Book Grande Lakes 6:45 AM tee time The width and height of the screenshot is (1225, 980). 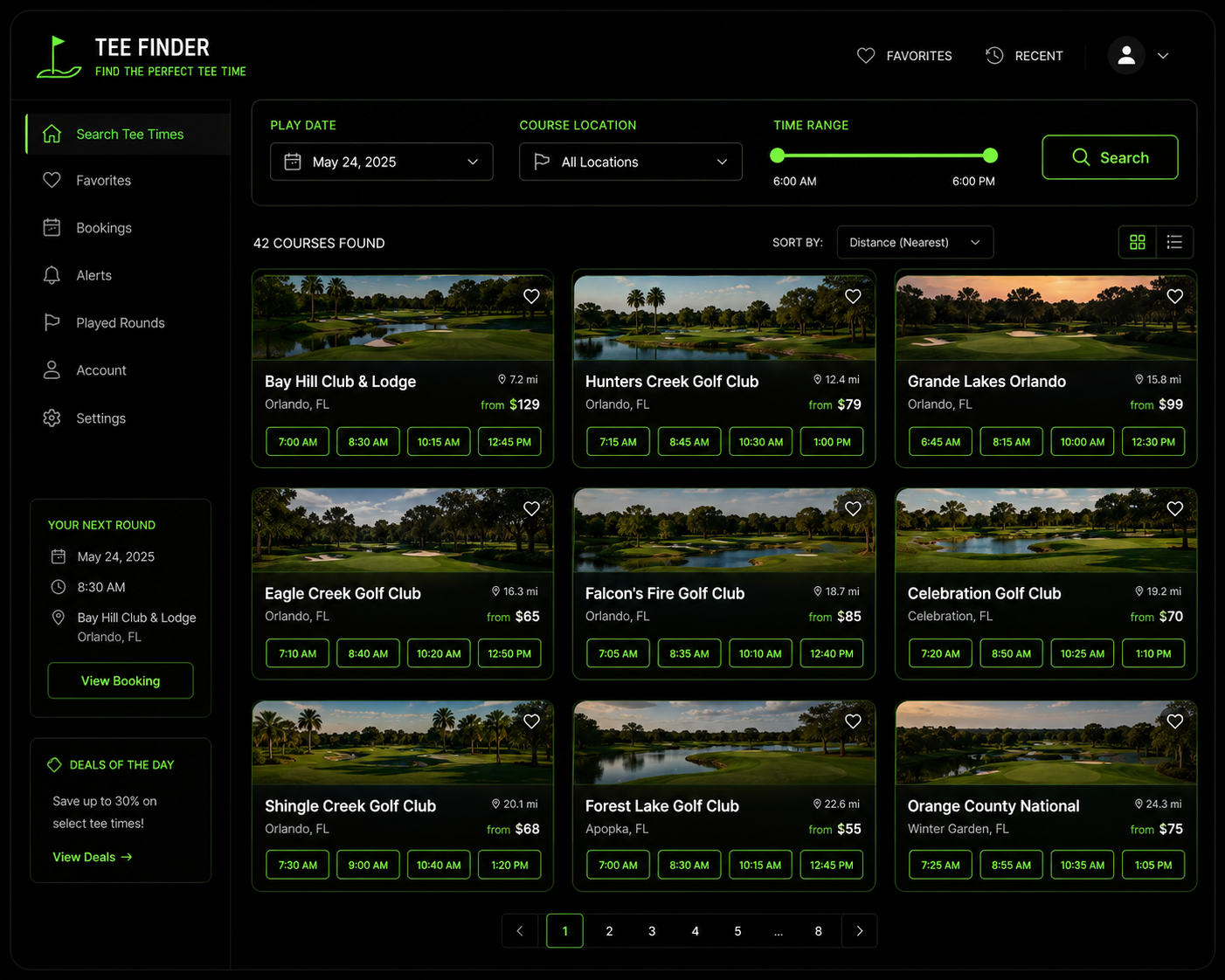point(940,442)
